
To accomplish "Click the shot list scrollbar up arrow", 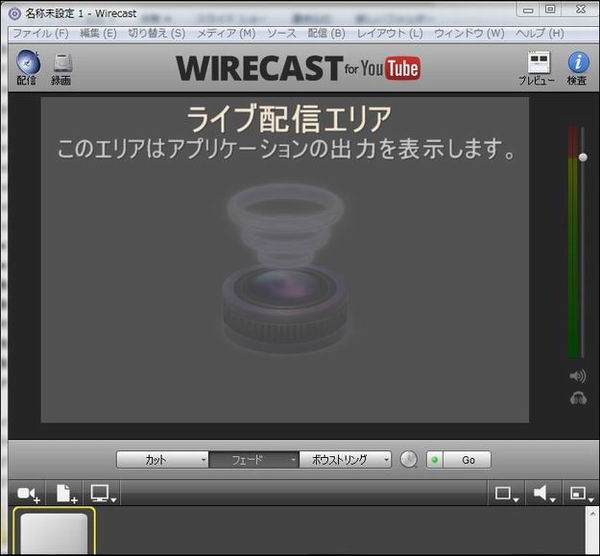I will coord(592,514).
